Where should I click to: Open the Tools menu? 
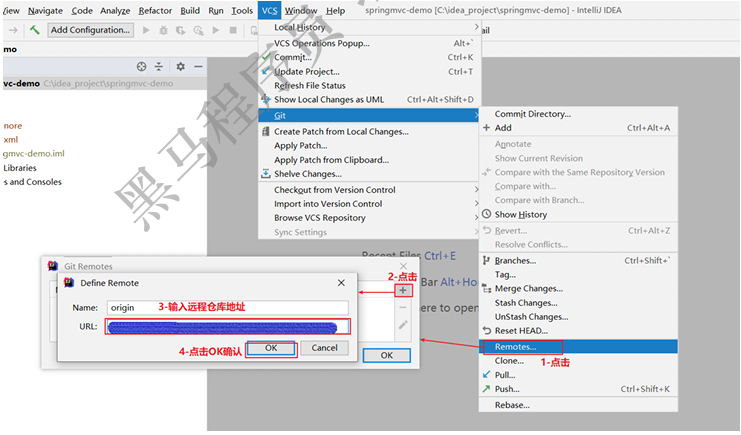tap(242, 10)
